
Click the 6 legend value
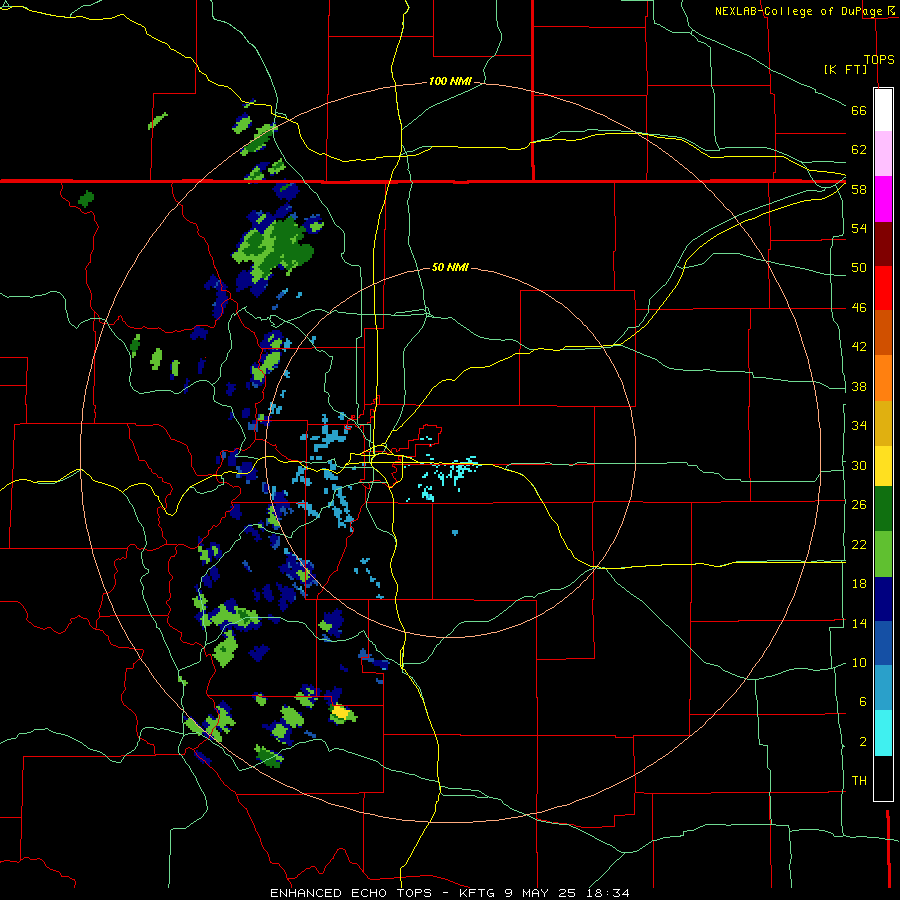click(x=862, y=701)
